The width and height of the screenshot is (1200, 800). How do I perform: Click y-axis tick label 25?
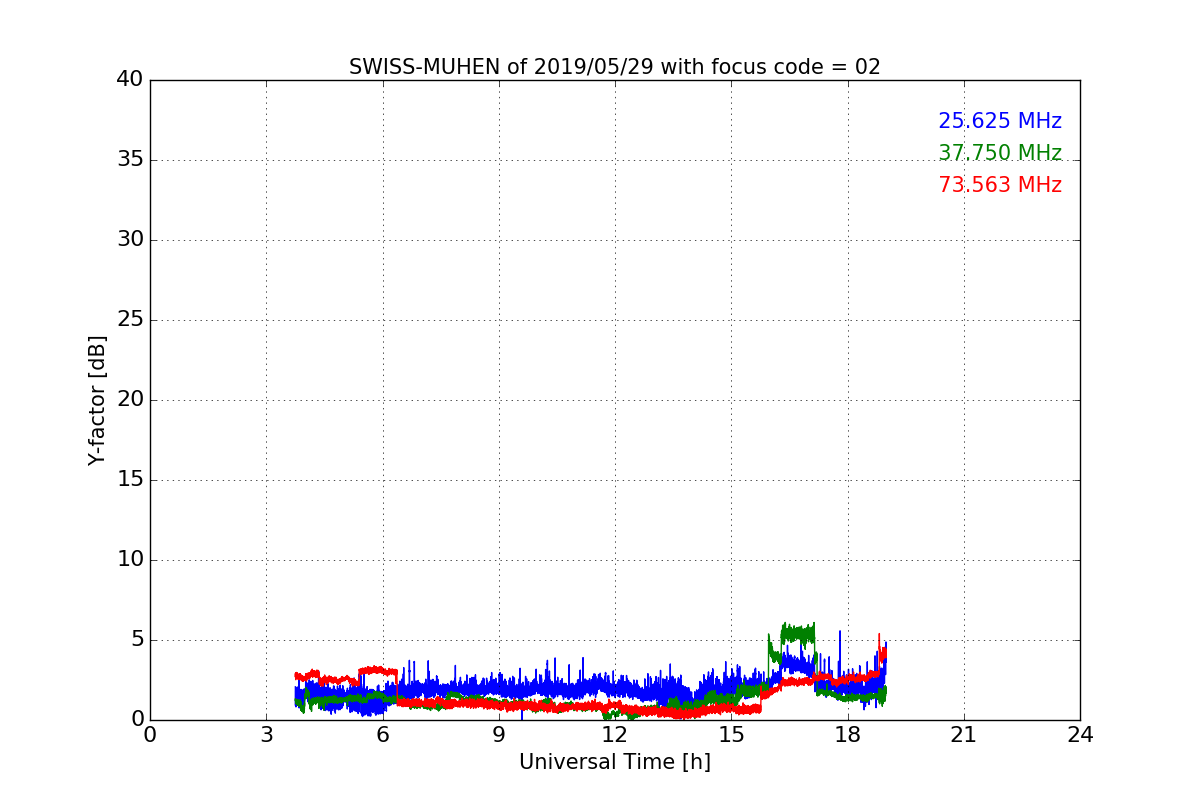130,320
